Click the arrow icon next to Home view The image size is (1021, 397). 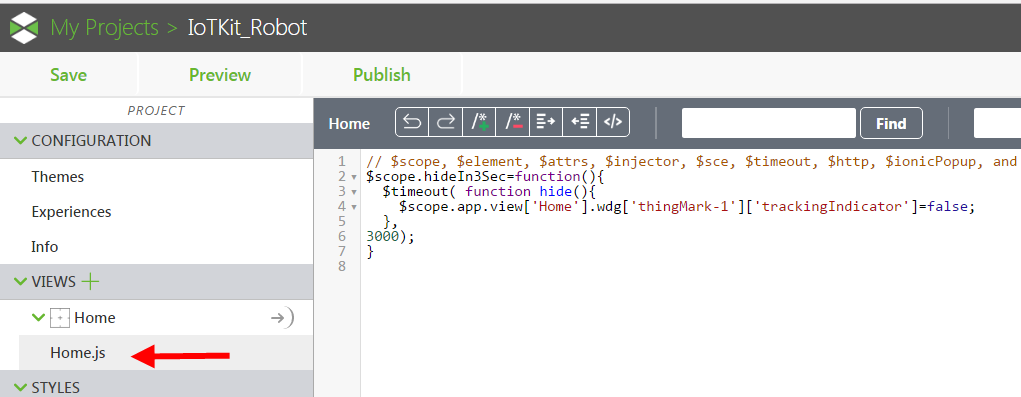(x=282, y=318)
